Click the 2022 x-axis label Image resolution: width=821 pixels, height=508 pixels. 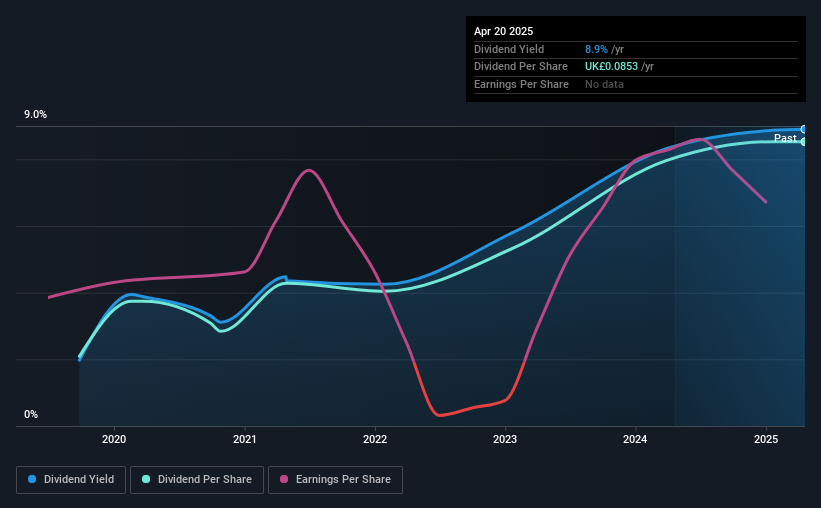point(375,439)
